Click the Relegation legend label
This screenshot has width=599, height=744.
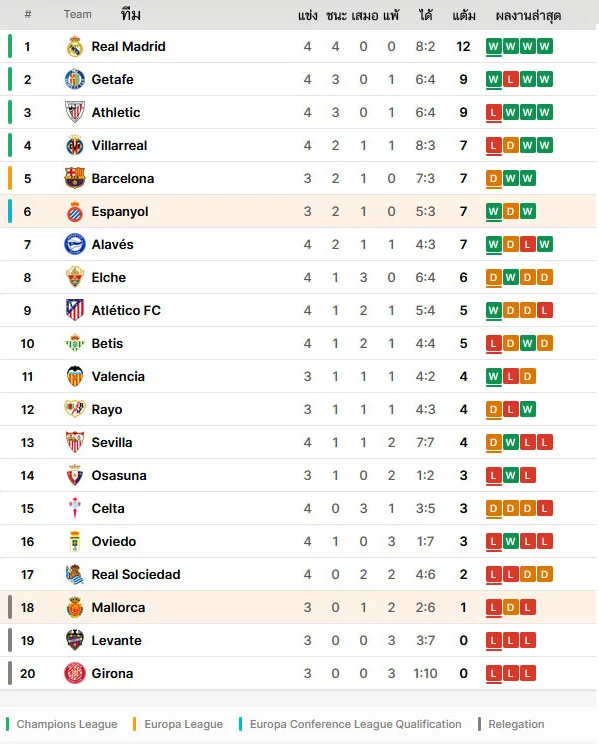[516, 724]
